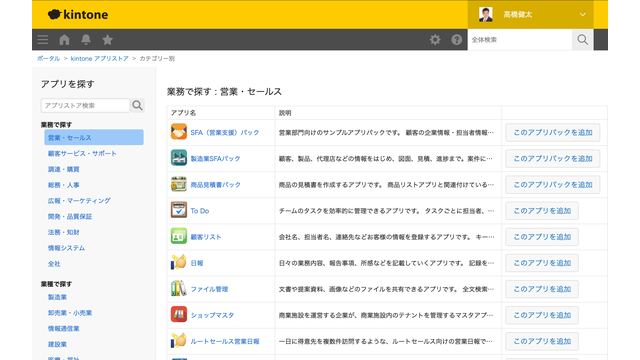The width and height of the screenshot is (640, 360).
Task: Click the ルートセールス営業日報 app icon
Action: 179,341
